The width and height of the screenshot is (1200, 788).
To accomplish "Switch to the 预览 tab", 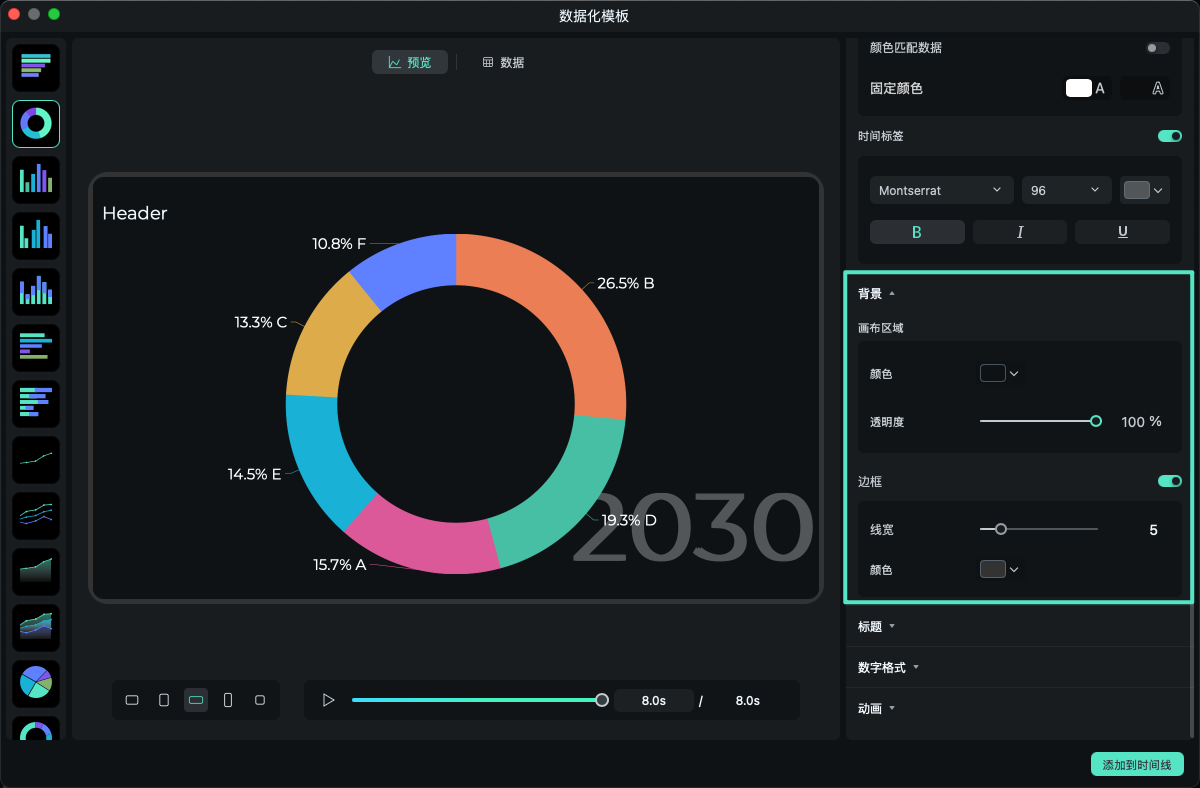I will point(410,62).
